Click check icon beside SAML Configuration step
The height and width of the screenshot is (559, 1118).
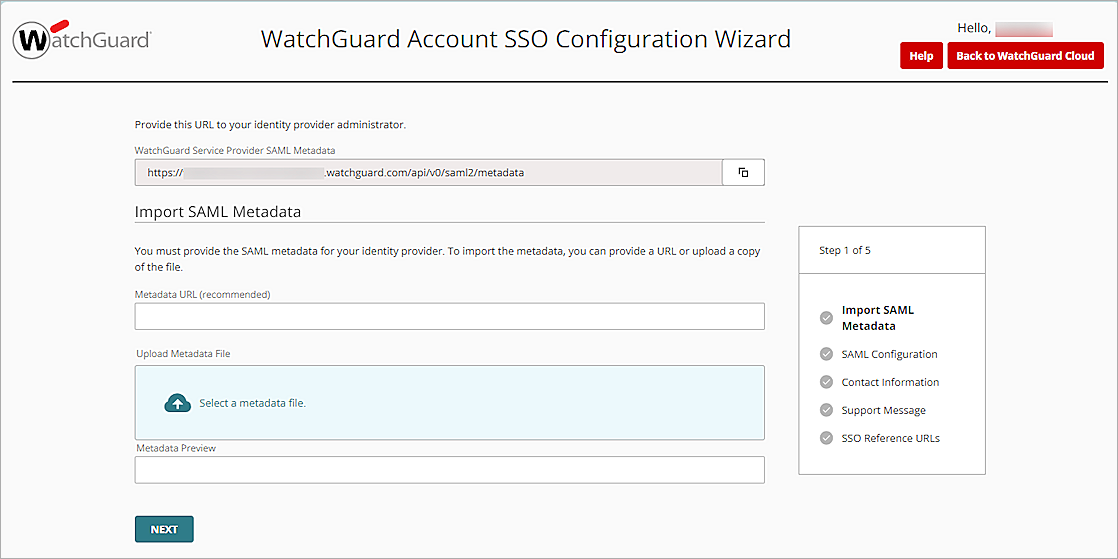(x=826, y=354)
